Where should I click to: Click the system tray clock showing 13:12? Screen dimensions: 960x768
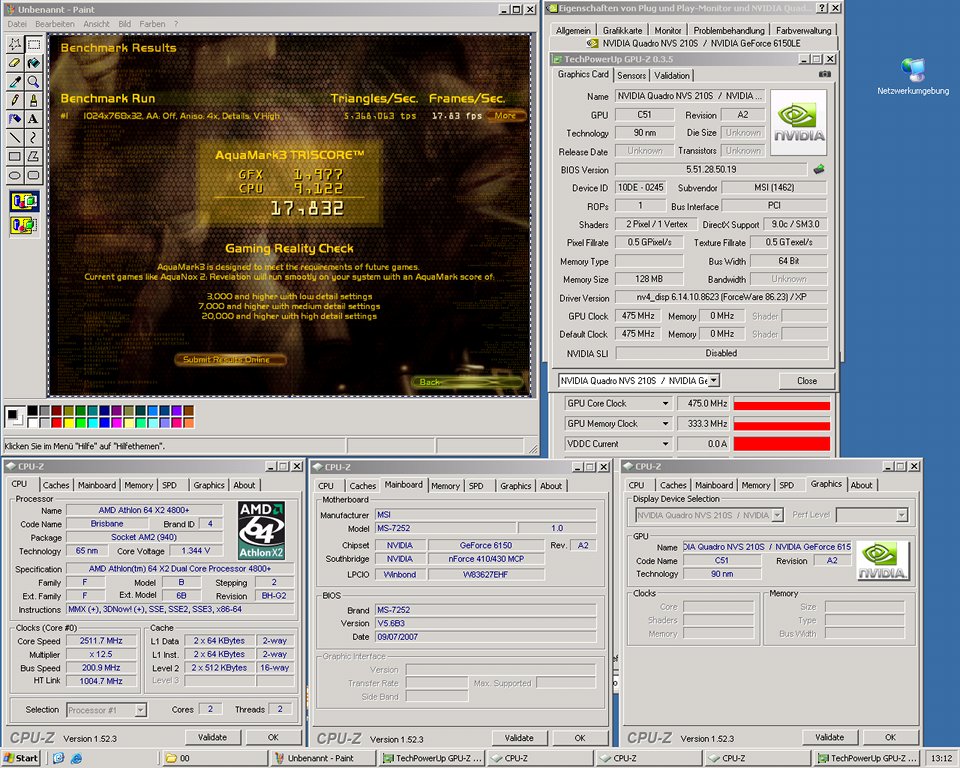[x=941, y=758]
